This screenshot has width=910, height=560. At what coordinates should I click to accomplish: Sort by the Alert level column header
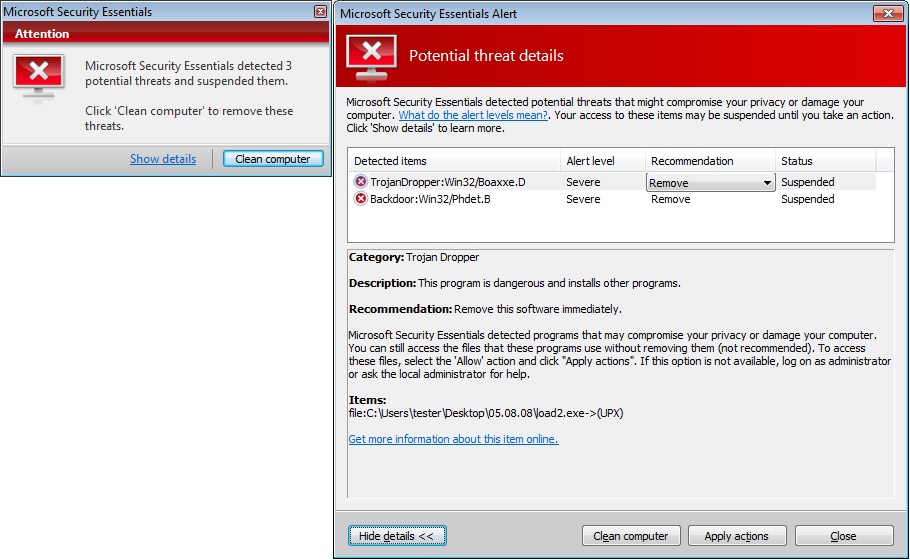602,161
